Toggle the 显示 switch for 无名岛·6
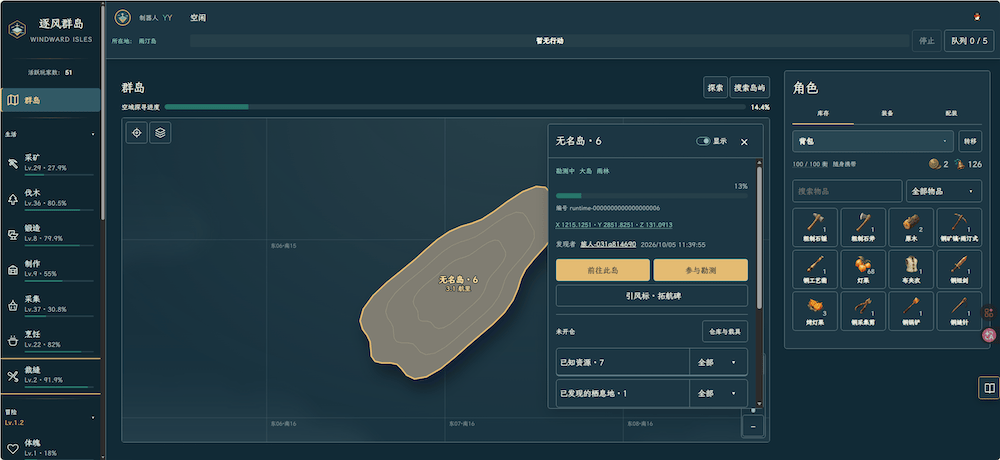1000x460 pixels. pyautogui.click(x=703, y=141)
